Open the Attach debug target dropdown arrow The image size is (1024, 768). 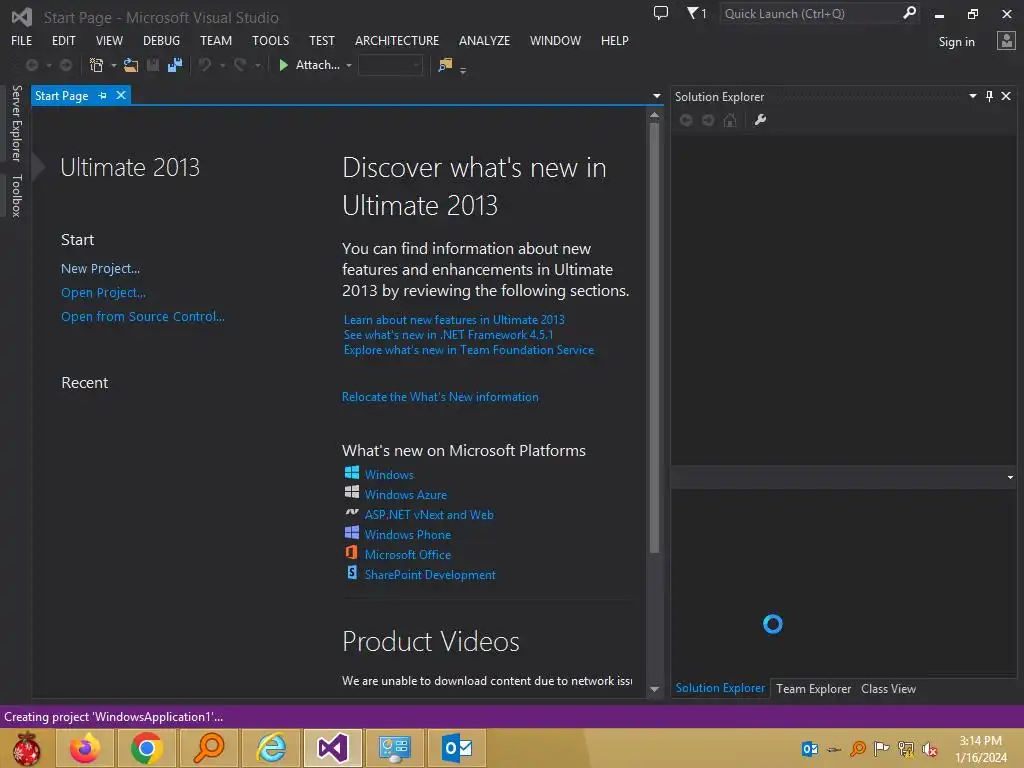click(x=349, y=65)
